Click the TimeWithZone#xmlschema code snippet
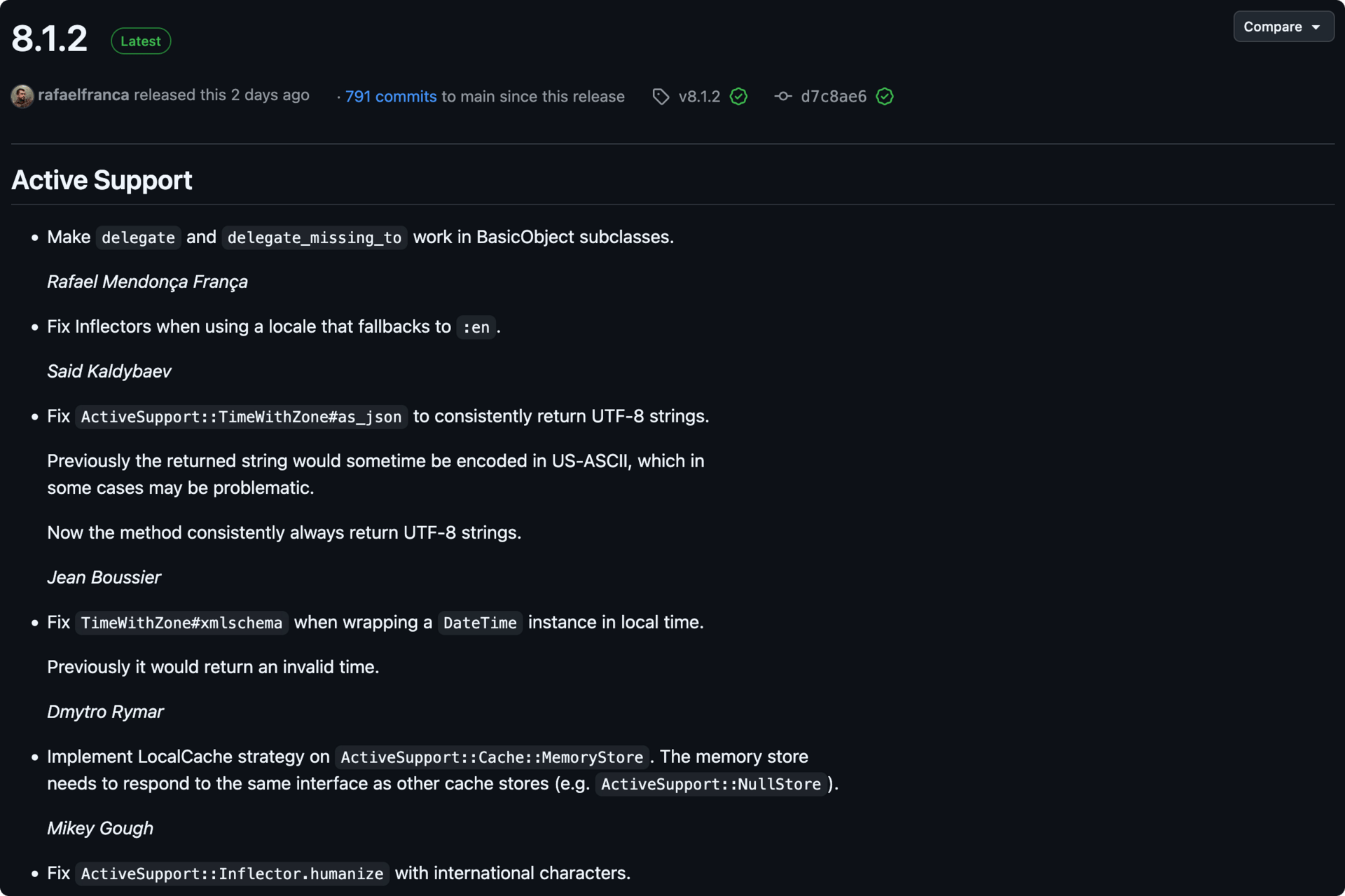Image resolution: width=1345 pixels, height=896 pixels. (x=181, y=623)
